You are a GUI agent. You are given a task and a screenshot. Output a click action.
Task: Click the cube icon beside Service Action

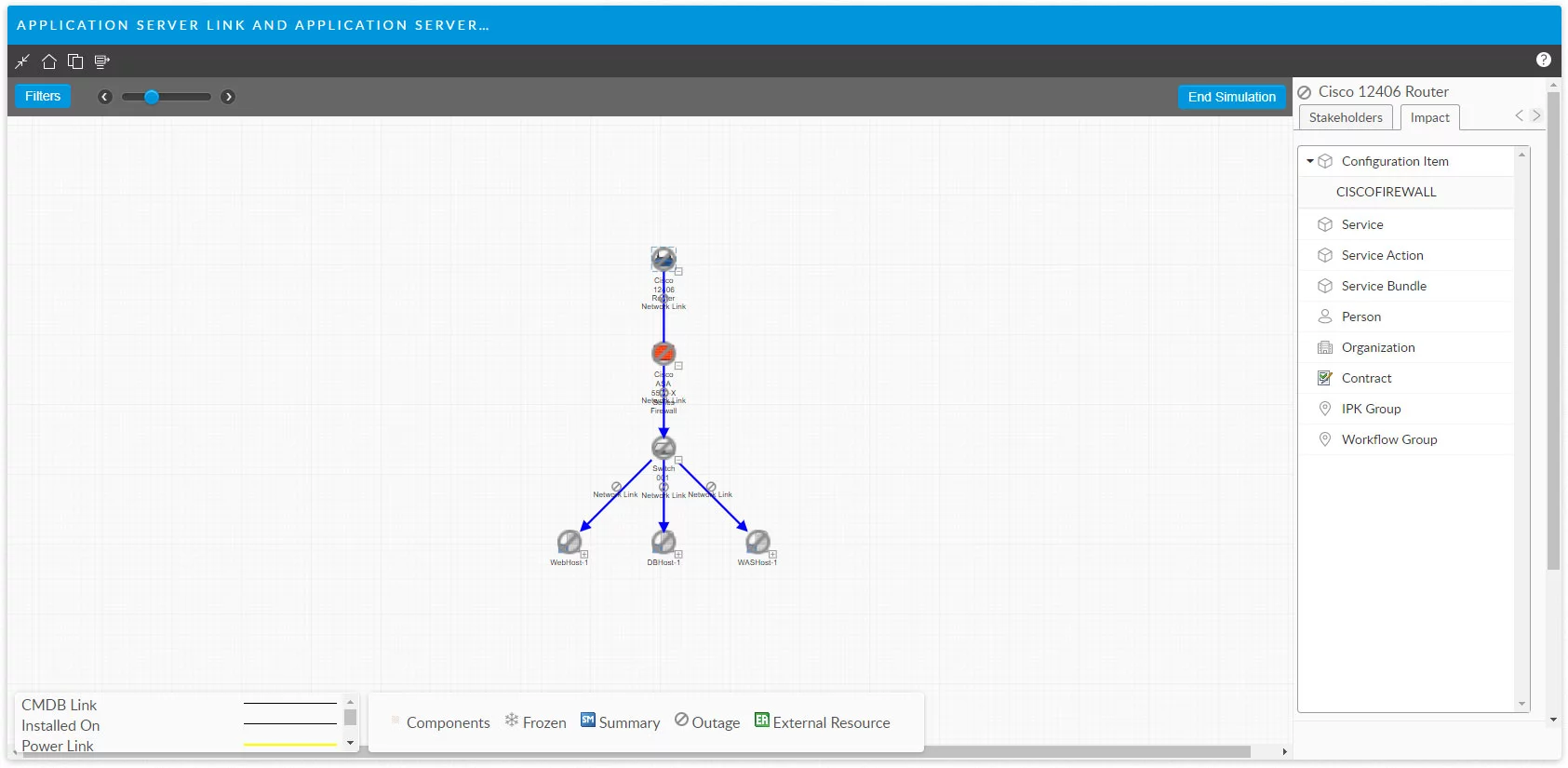(1325, 255)
